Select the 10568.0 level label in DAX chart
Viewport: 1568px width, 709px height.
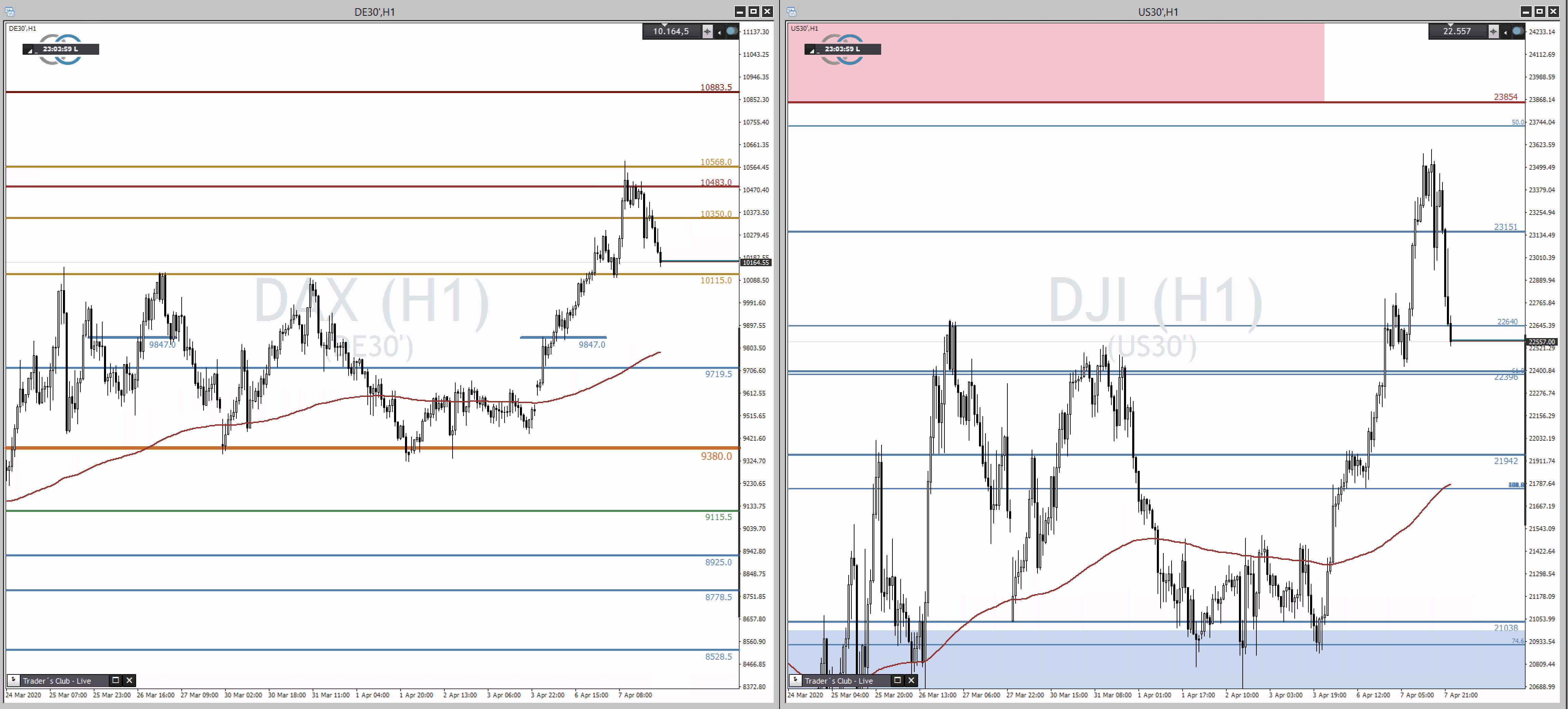pyautogui.click(x=716, y=162)
